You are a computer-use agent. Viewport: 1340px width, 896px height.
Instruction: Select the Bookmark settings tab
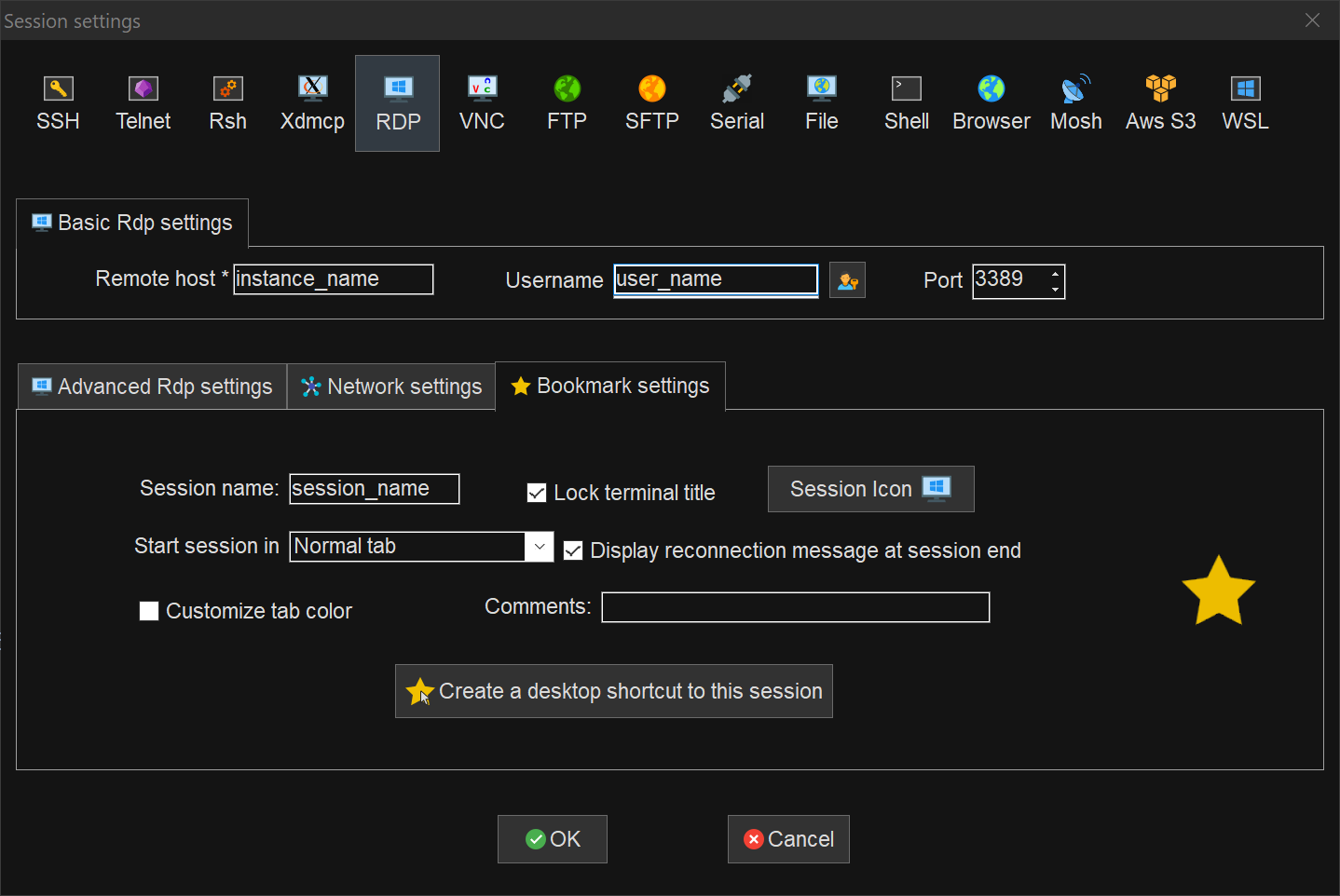pyautogui.click(x=610, y=386)
